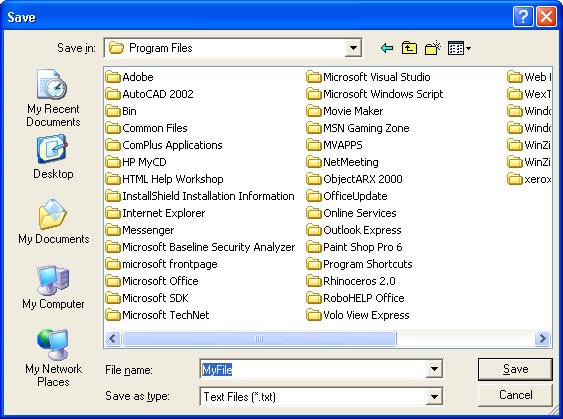Select the ObjectARX 2000 folder

[x=355, y=179]
